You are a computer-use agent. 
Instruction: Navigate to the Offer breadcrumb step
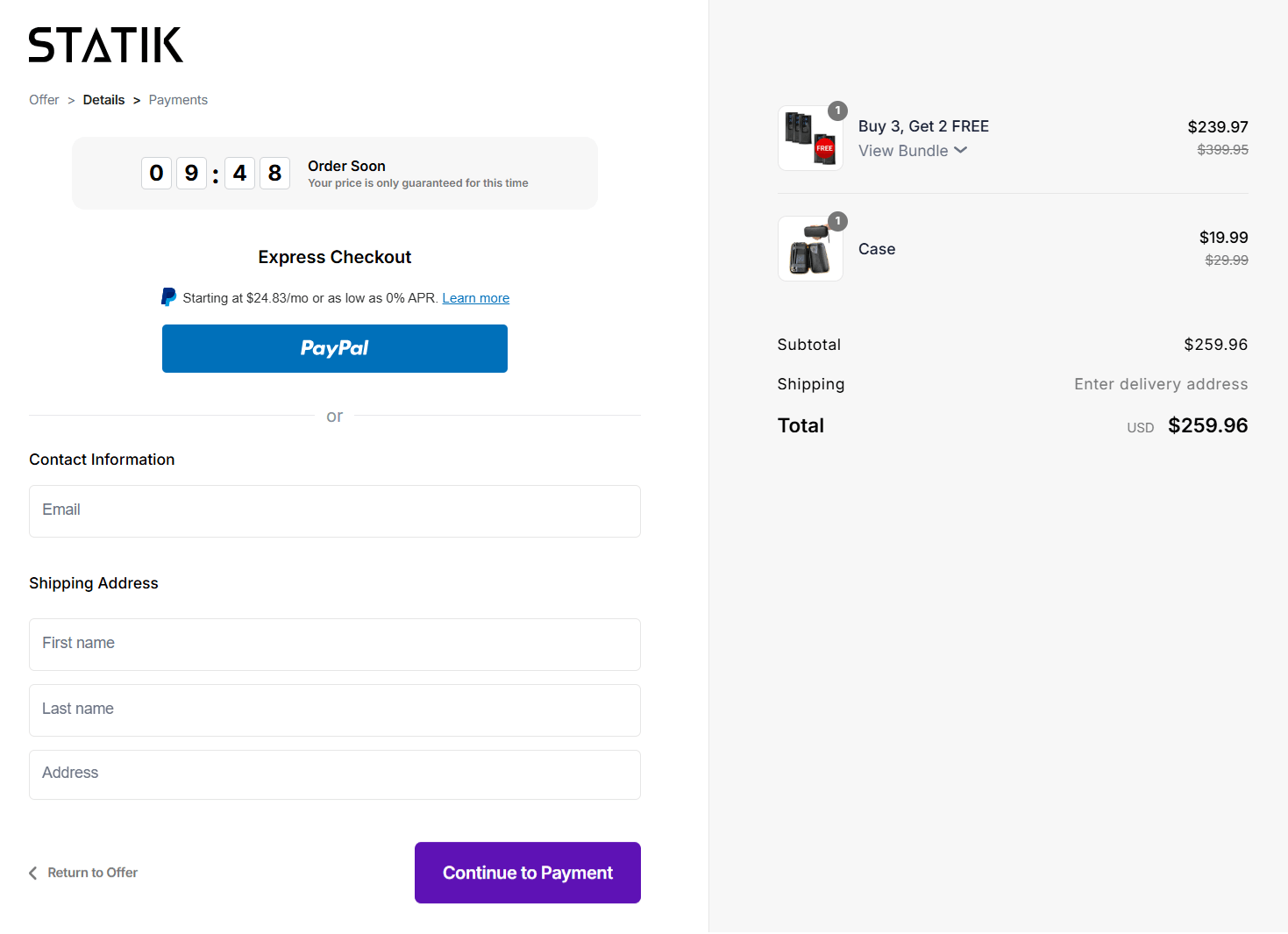point(44,99)
